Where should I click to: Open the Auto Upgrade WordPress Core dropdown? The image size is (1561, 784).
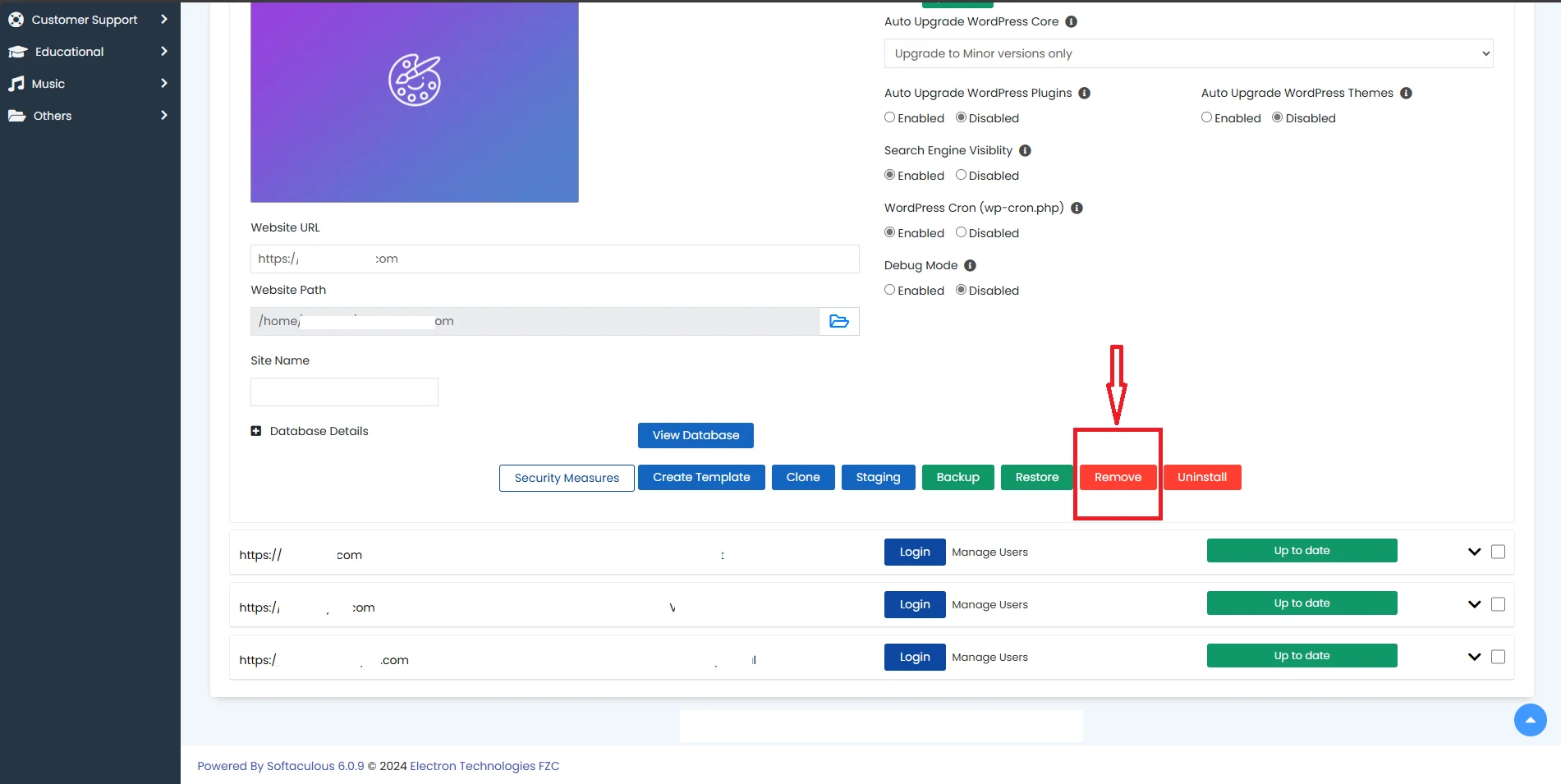[1187, 53]
